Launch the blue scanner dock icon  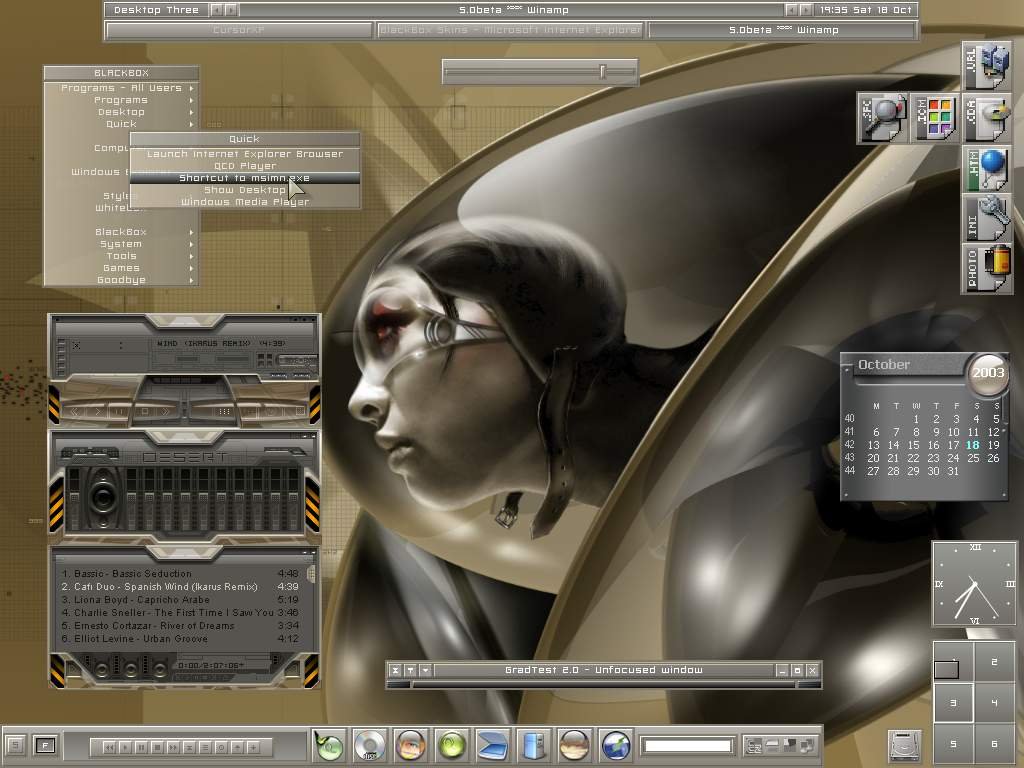[x=493, y=745]
